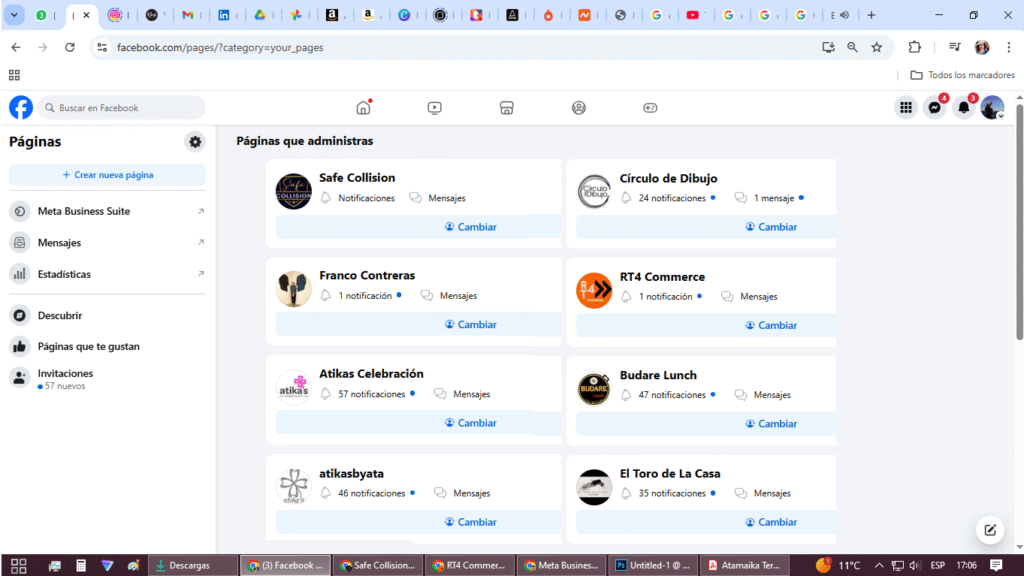Open Meta Business Suite
The width and height of the screenshot is (1024, 576).
point(108,211)
